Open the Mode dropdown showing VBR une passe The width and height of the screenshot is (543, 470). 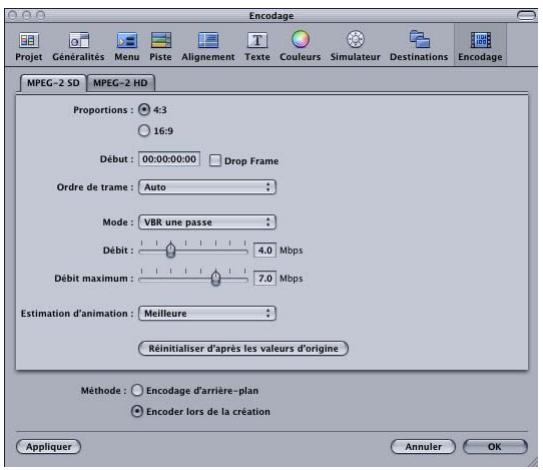(x=207, y=222)
